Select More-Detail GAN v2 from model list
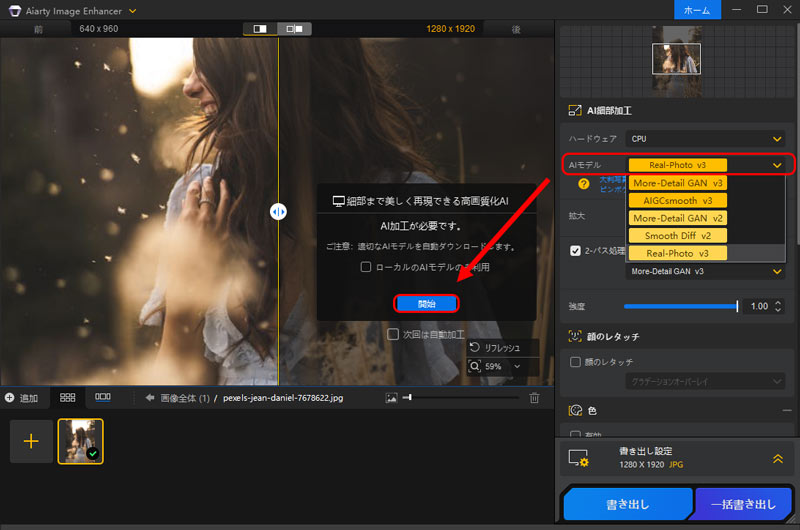800x530 pixels. [x=678, y=218]
